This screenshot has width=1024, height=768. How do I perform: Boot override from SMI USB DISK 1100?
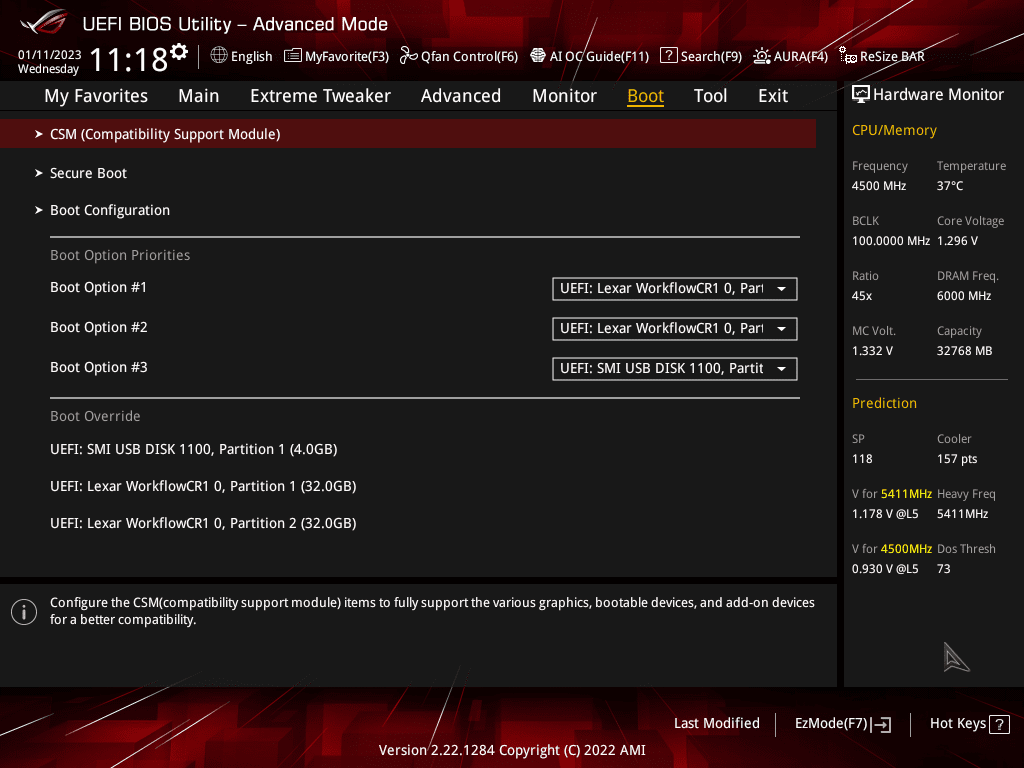click(194, 449)
